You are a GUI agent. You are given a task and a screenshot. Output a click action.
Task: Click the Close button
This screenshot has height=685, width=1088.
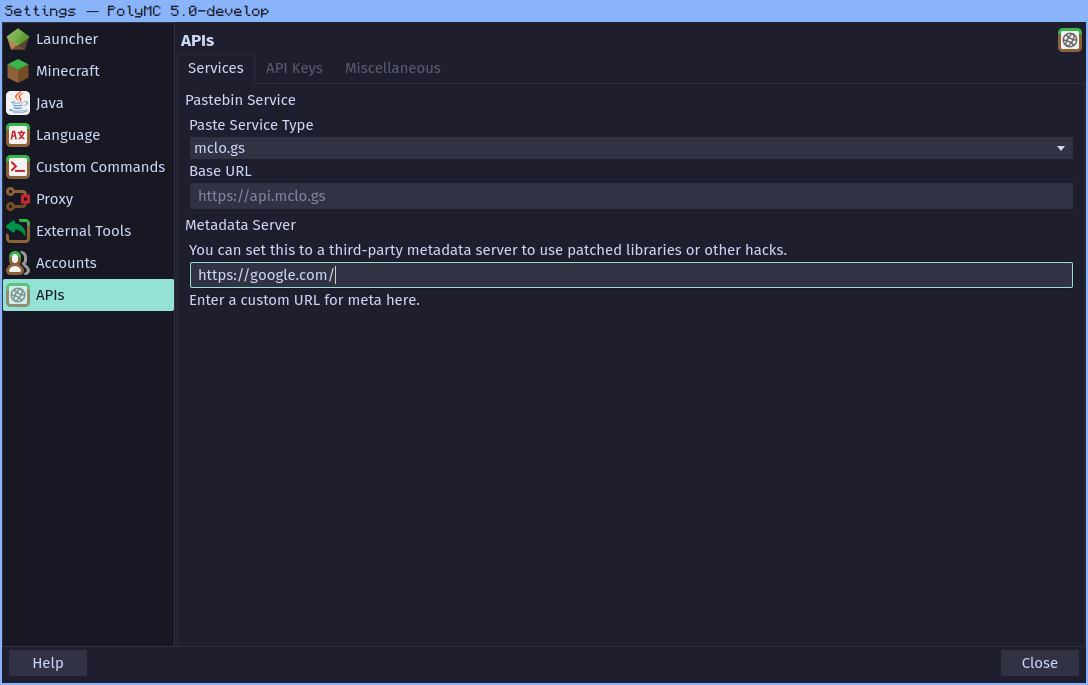click(x=1039, y=662)
